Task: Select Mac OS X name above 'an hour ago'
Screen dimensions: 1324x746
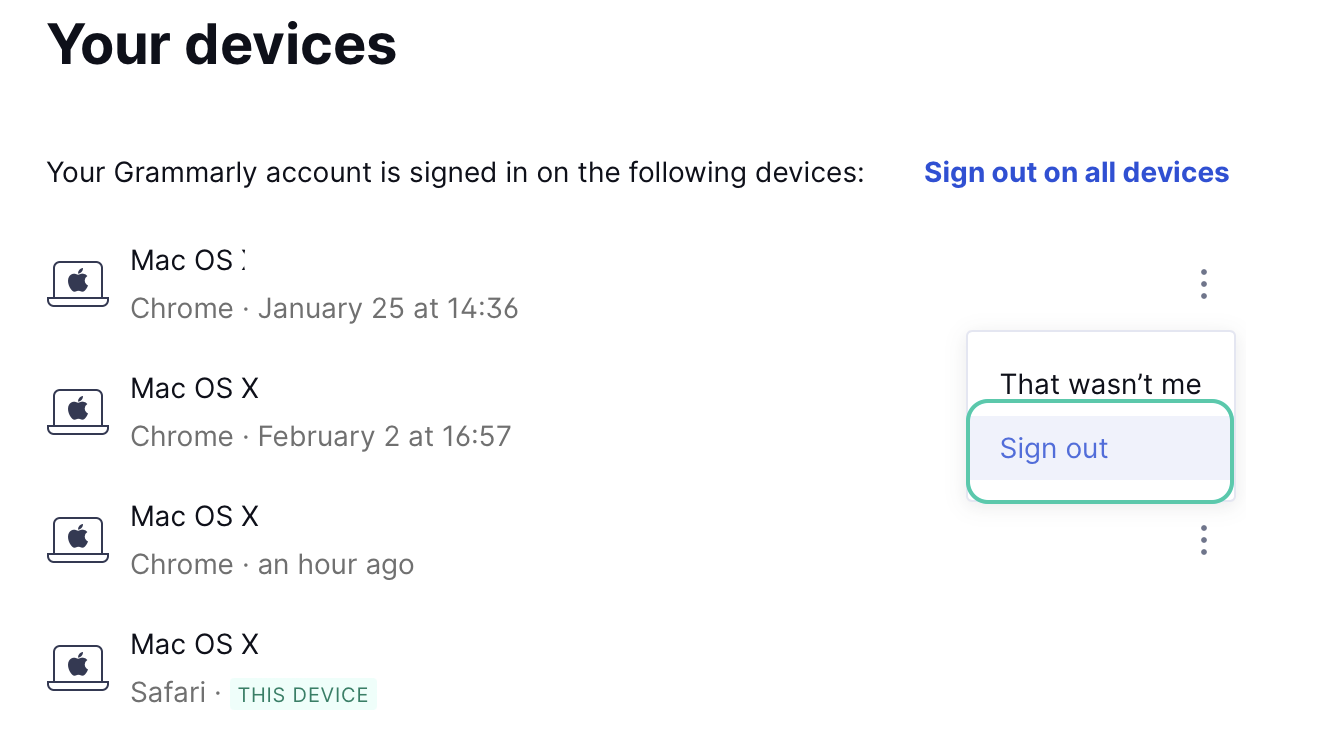Action: point(194,516)
